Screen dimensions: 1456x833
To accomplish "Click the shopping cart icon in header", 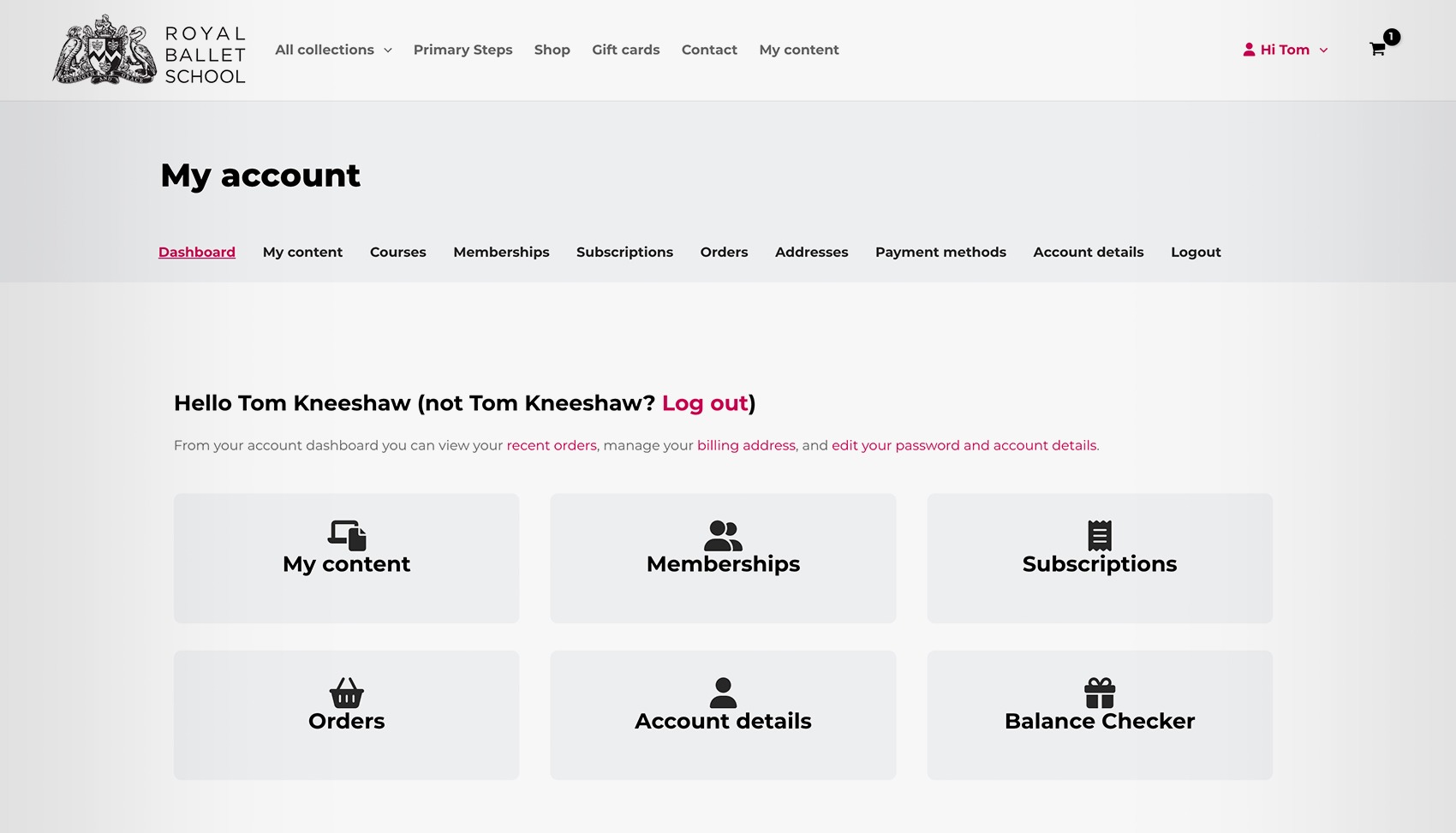I will coord(1377,50).
